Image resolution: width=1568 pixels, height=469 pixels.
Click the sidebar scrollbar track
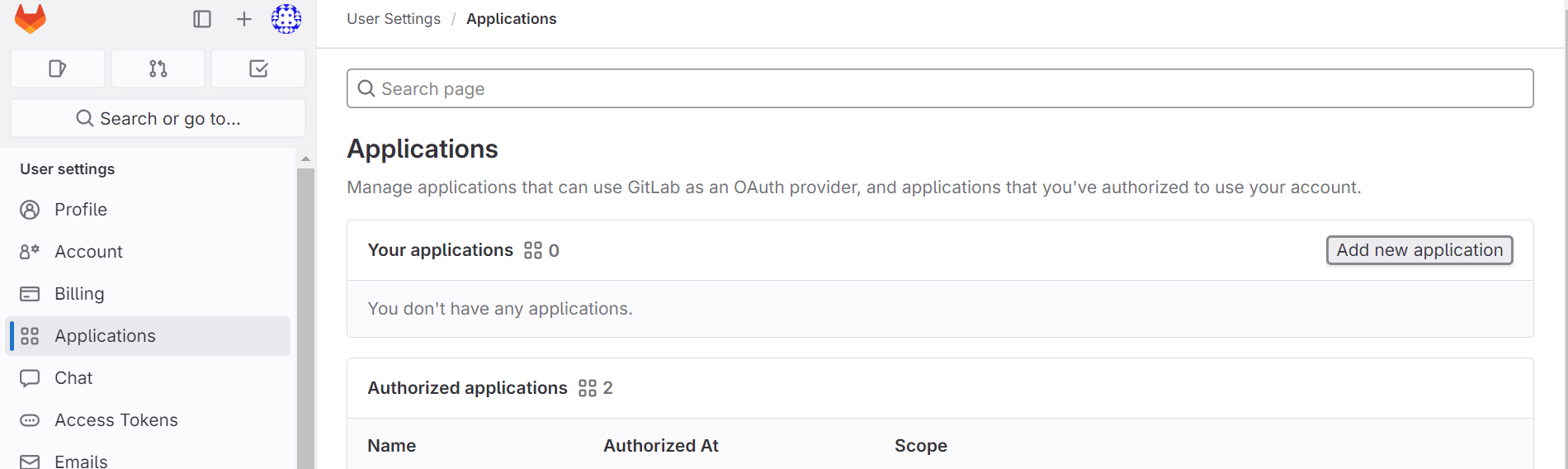point(305,319)
